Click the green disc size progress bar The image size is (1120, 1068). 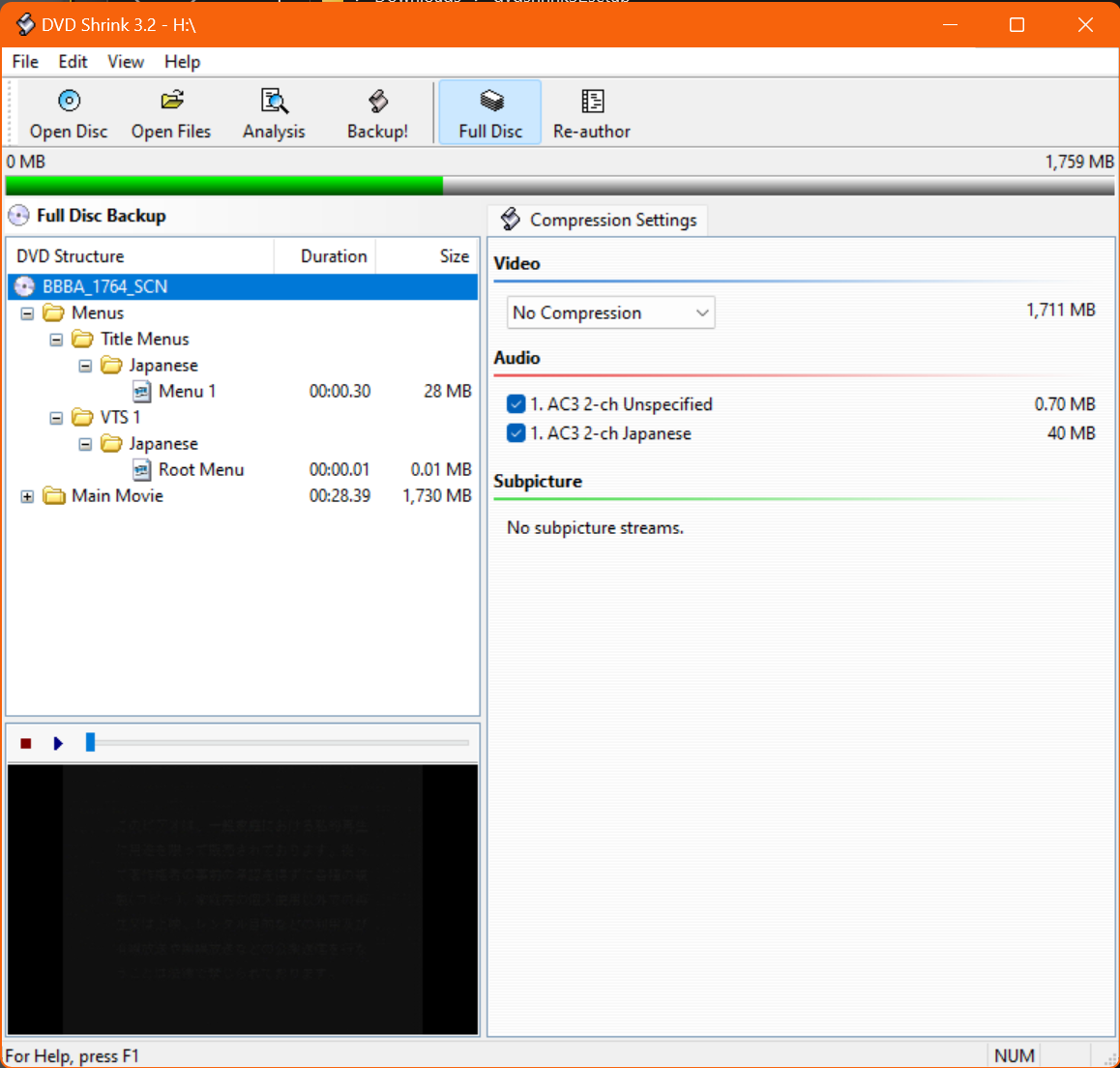(224, 186)
